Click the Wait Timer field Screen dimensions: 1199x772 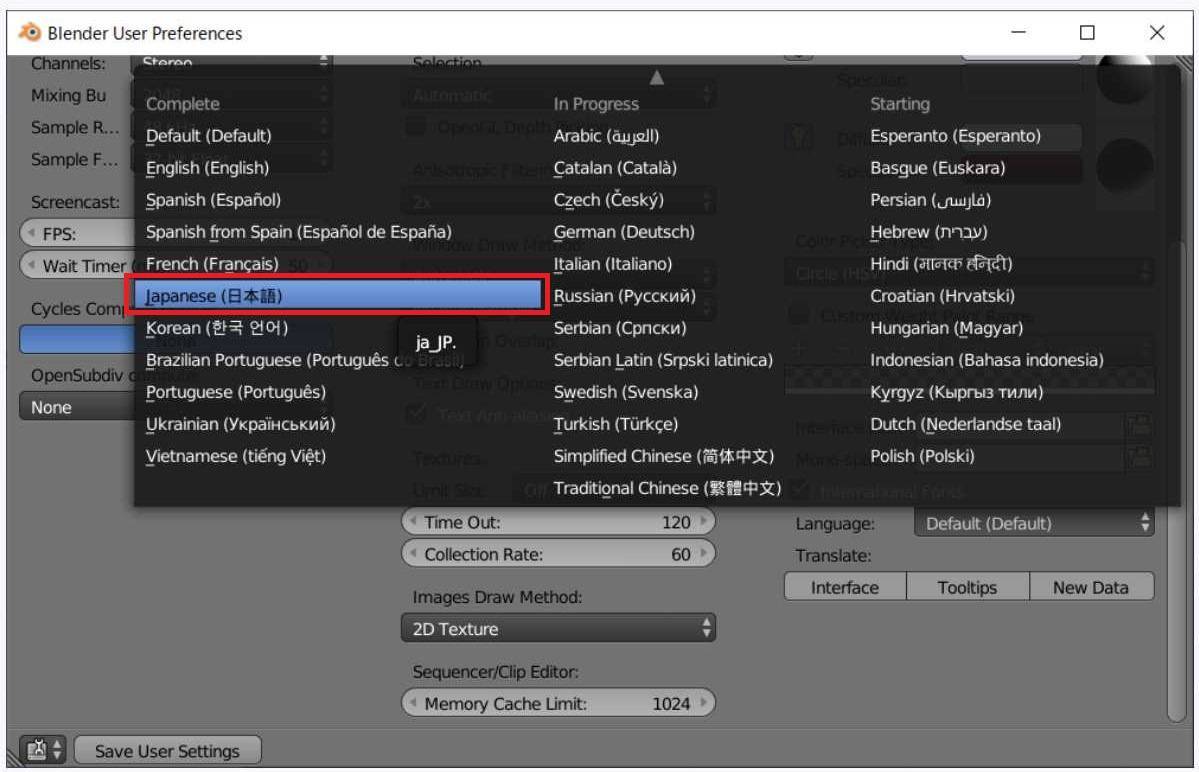pos(77,266)
